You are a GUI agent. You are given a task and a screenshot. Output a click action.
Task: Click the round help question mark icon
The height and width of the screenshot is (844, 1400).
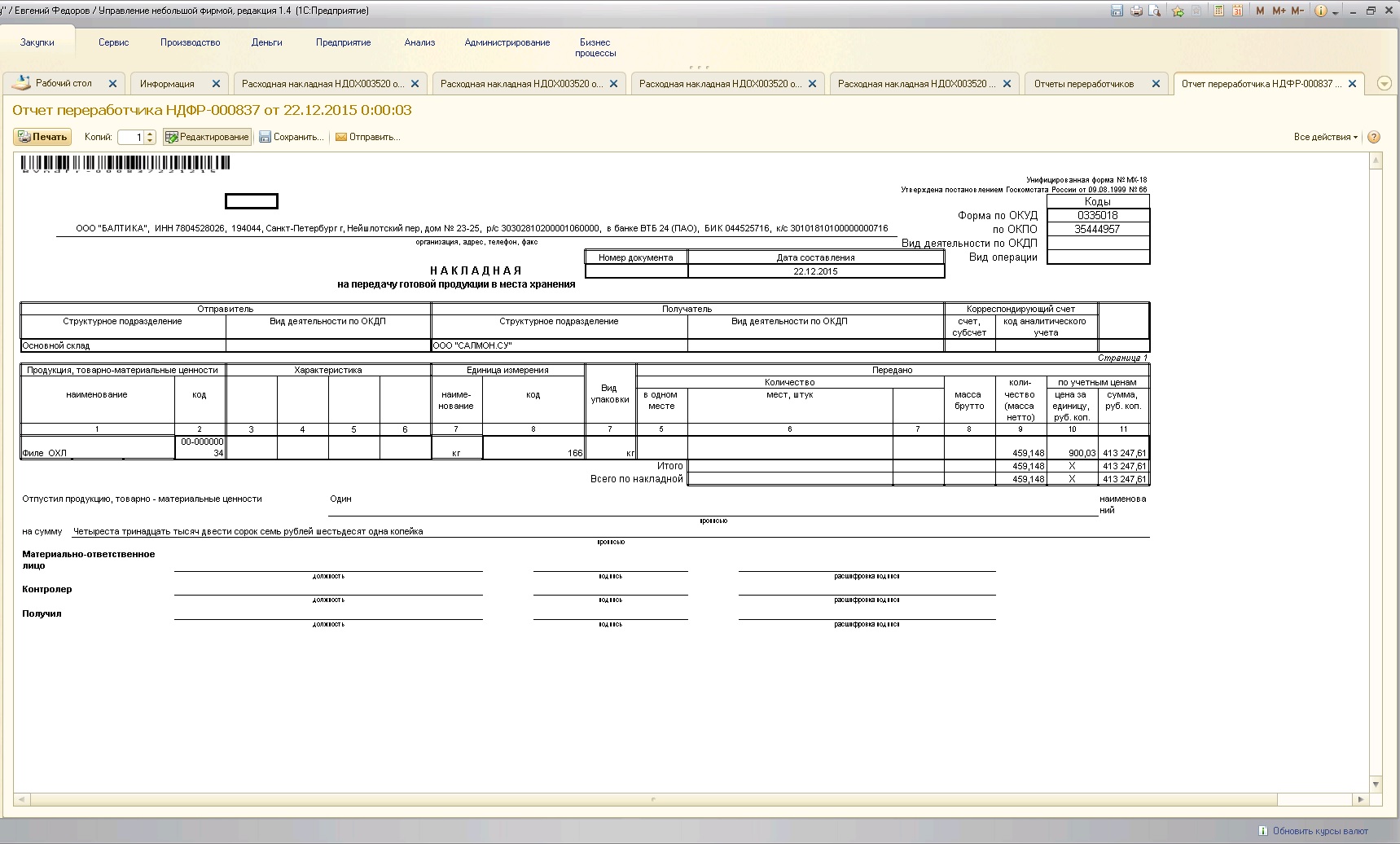(1374, 137)
